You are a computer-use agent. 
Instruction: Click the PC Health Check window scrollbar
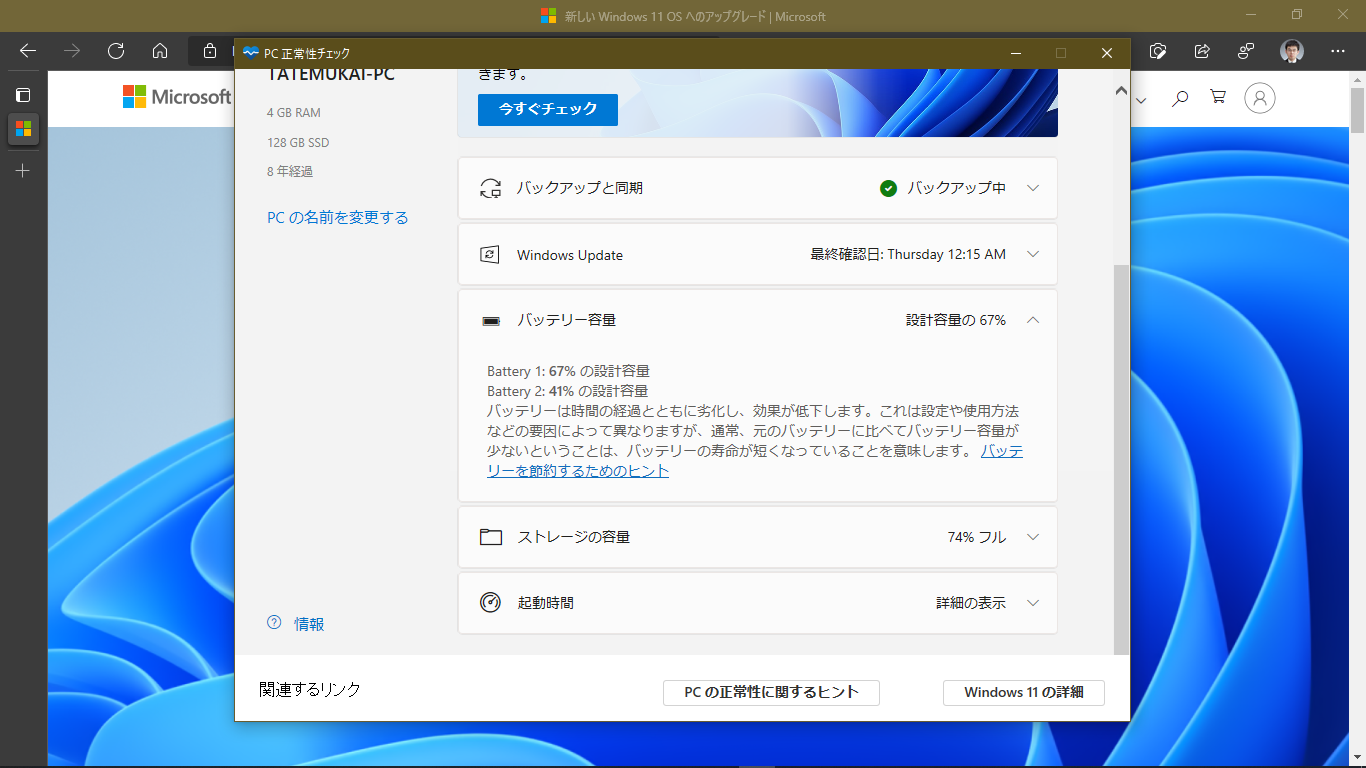click(x=1120, y=450)
